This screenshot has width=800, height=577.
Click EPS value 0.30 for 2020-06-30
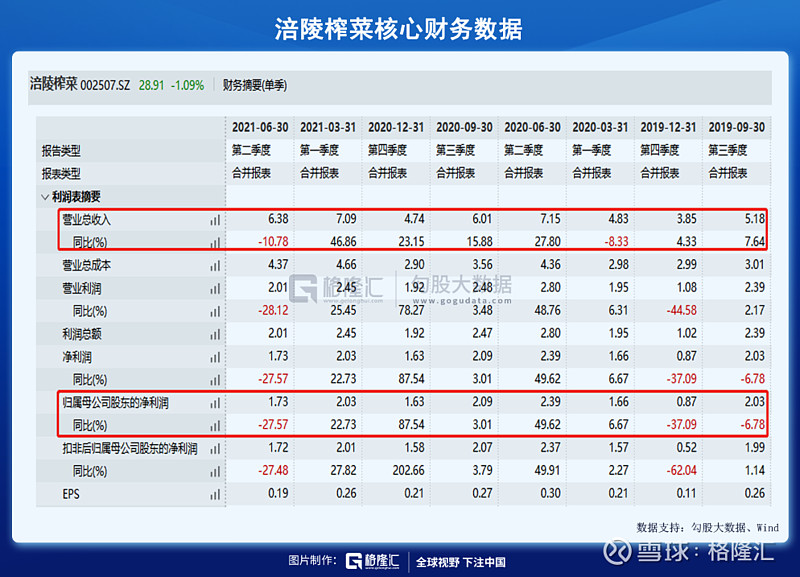pos(550,494)
